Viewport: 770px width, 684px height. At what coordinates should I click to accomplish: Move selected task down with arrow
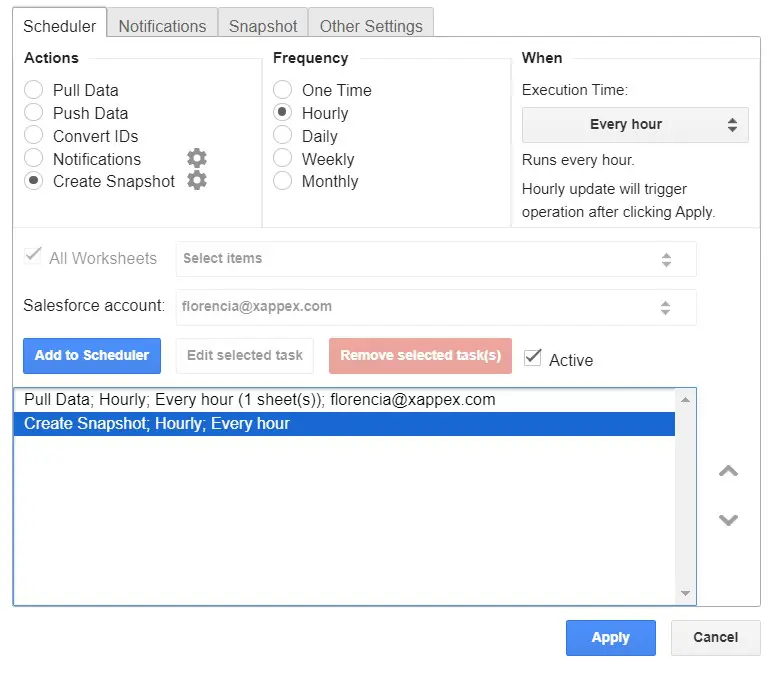728,520
